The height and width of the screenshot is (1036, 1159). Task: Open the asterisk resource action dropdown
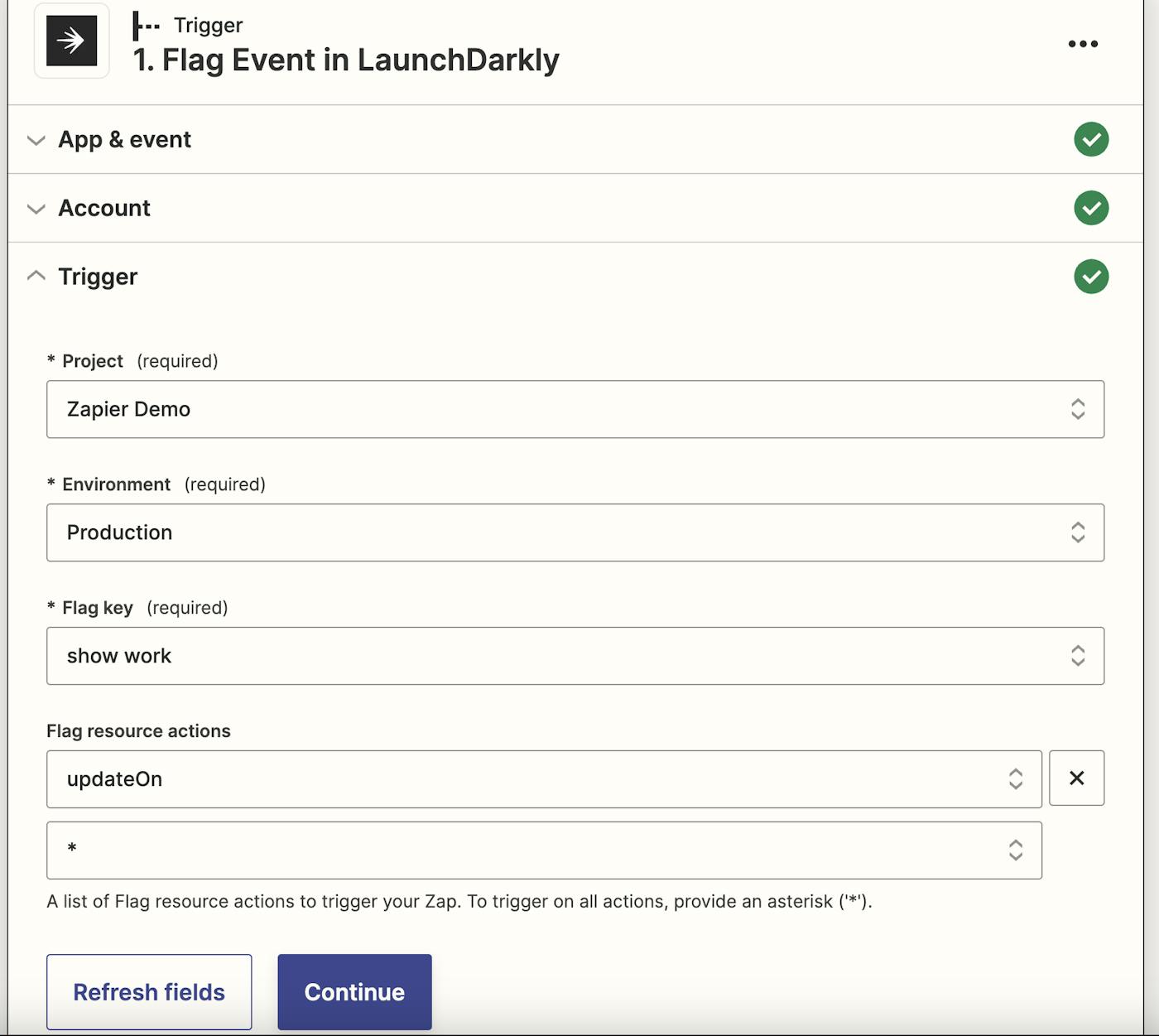click(x=544, y=850)
